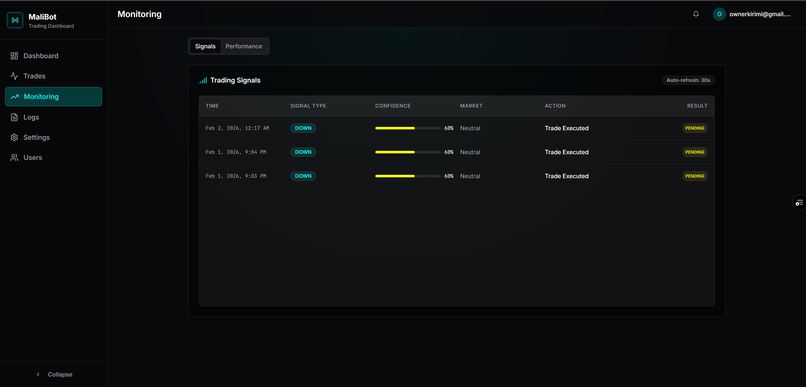
Task: Click the DOWN badge in the 9:03 PM row
Action: click(303, 176)
